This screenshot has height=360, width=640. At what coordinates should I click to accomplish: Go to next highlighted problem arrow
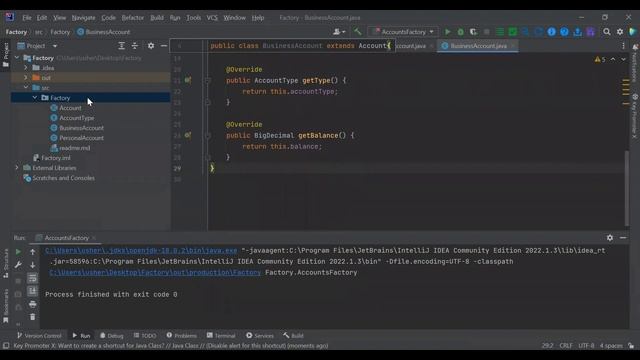[623, 60]
